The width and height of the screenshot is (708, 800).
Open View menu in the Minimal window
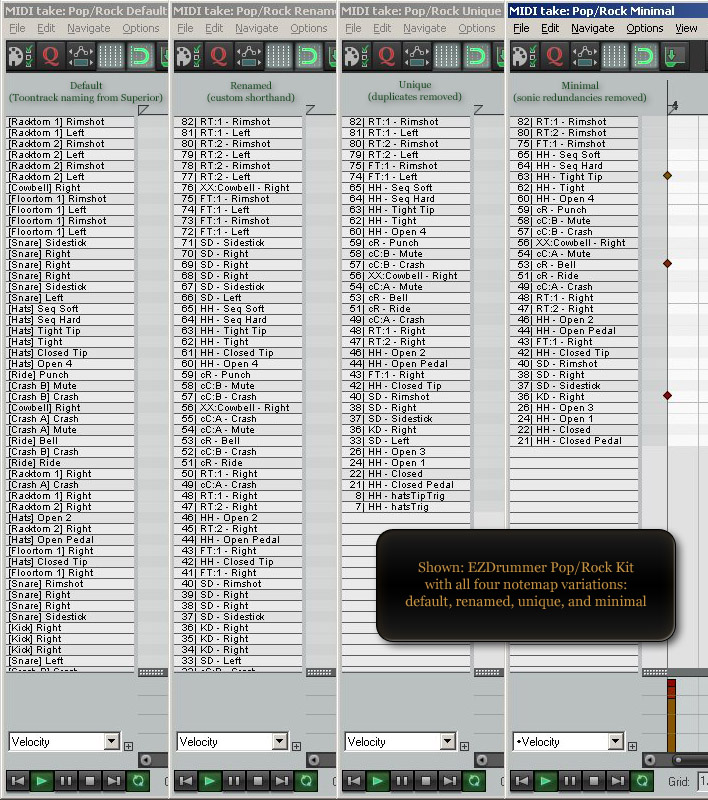686,28
